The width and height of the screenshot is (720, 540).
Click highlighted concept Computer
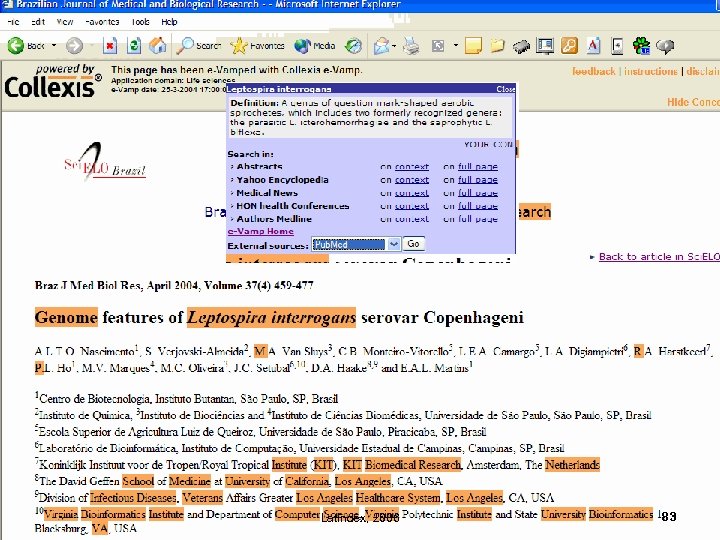pyautogui.click(x=297, y=514)
